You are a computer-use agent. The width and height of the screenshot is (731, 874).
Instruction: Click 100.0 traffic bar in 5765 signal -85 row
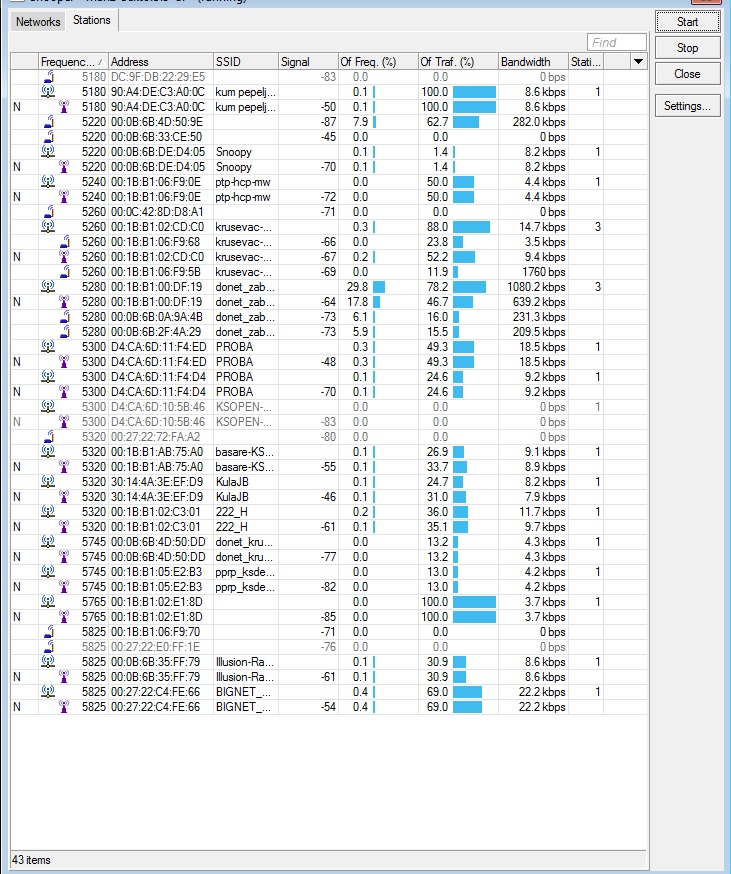(x=474, y=617)
